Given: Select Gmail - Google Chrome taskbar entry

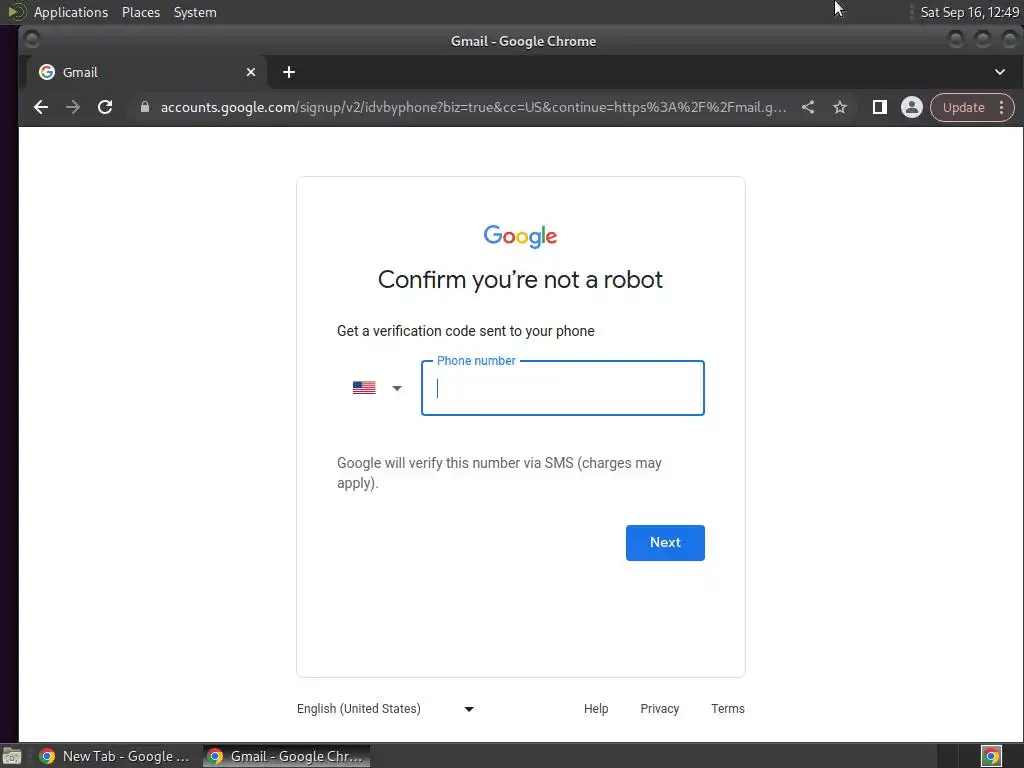Looking at the screenshot, I should [287, 756].
